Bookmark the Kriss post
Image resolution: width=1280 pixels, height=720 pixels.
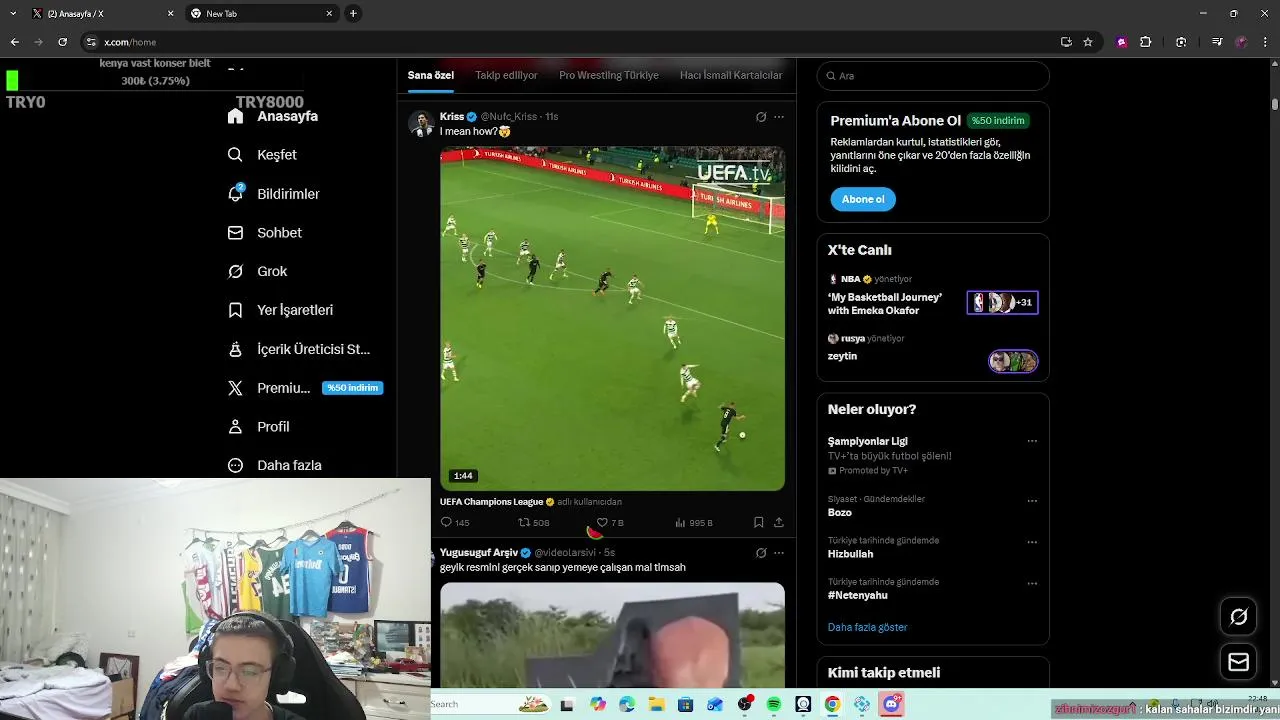click(758, 522)
